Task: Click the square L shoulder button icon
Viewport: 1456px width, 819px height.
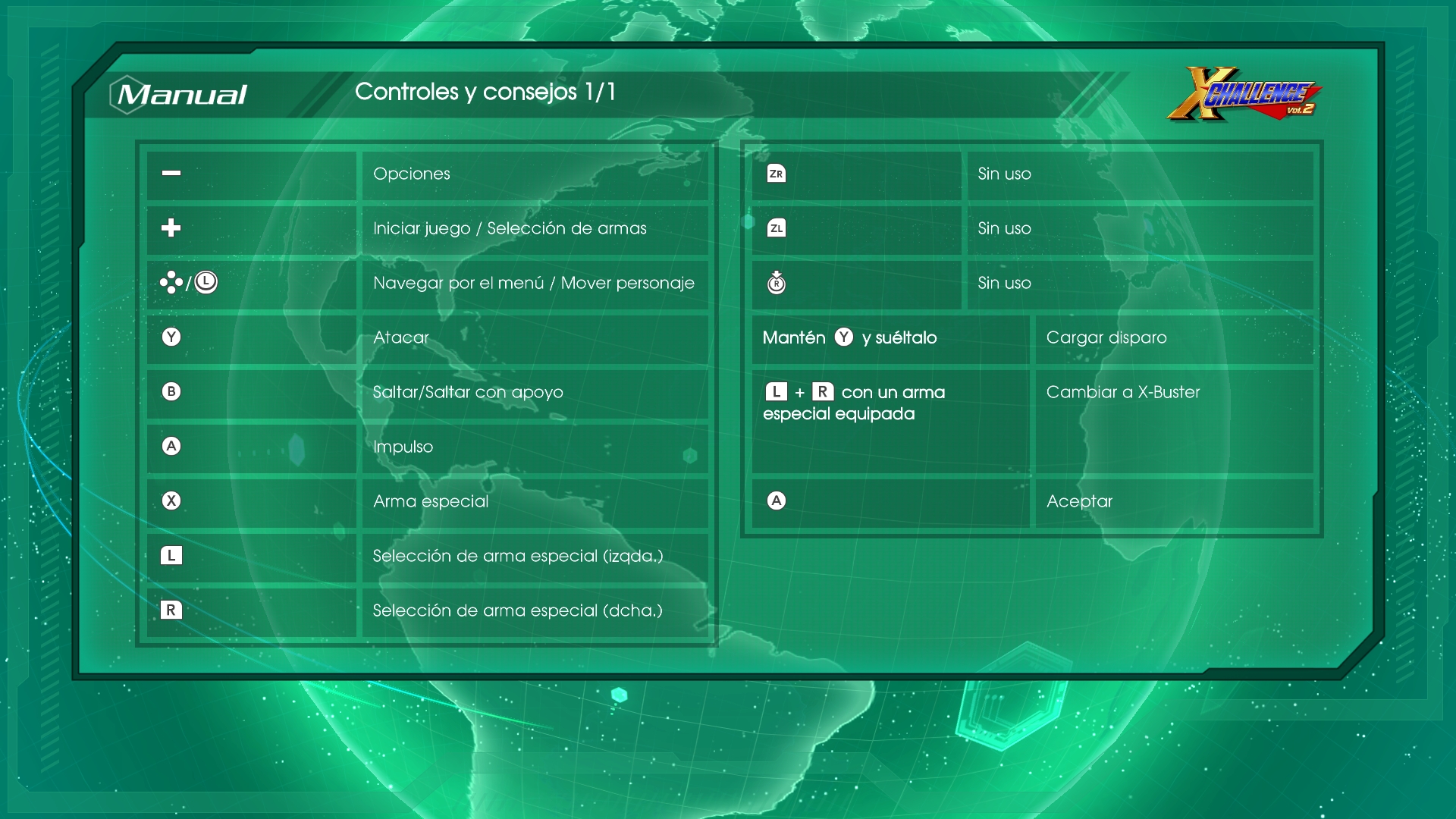Action: click(171, 555)
